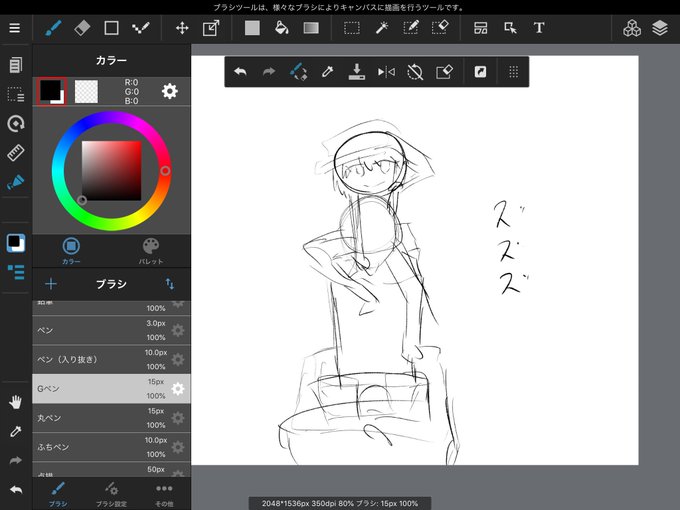
Task: Select the Magic Wand tool
Action: click(x=382, y=28)
